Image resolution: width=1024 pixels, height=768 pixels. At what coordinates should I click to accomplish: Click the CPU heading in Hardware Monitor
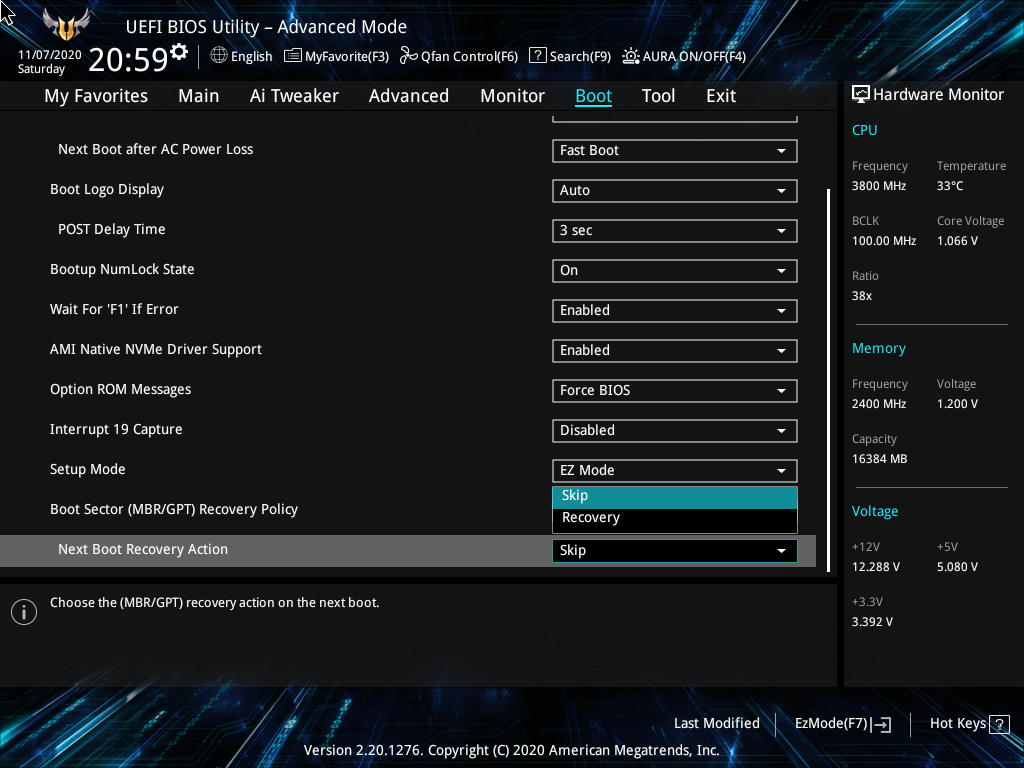865,130
